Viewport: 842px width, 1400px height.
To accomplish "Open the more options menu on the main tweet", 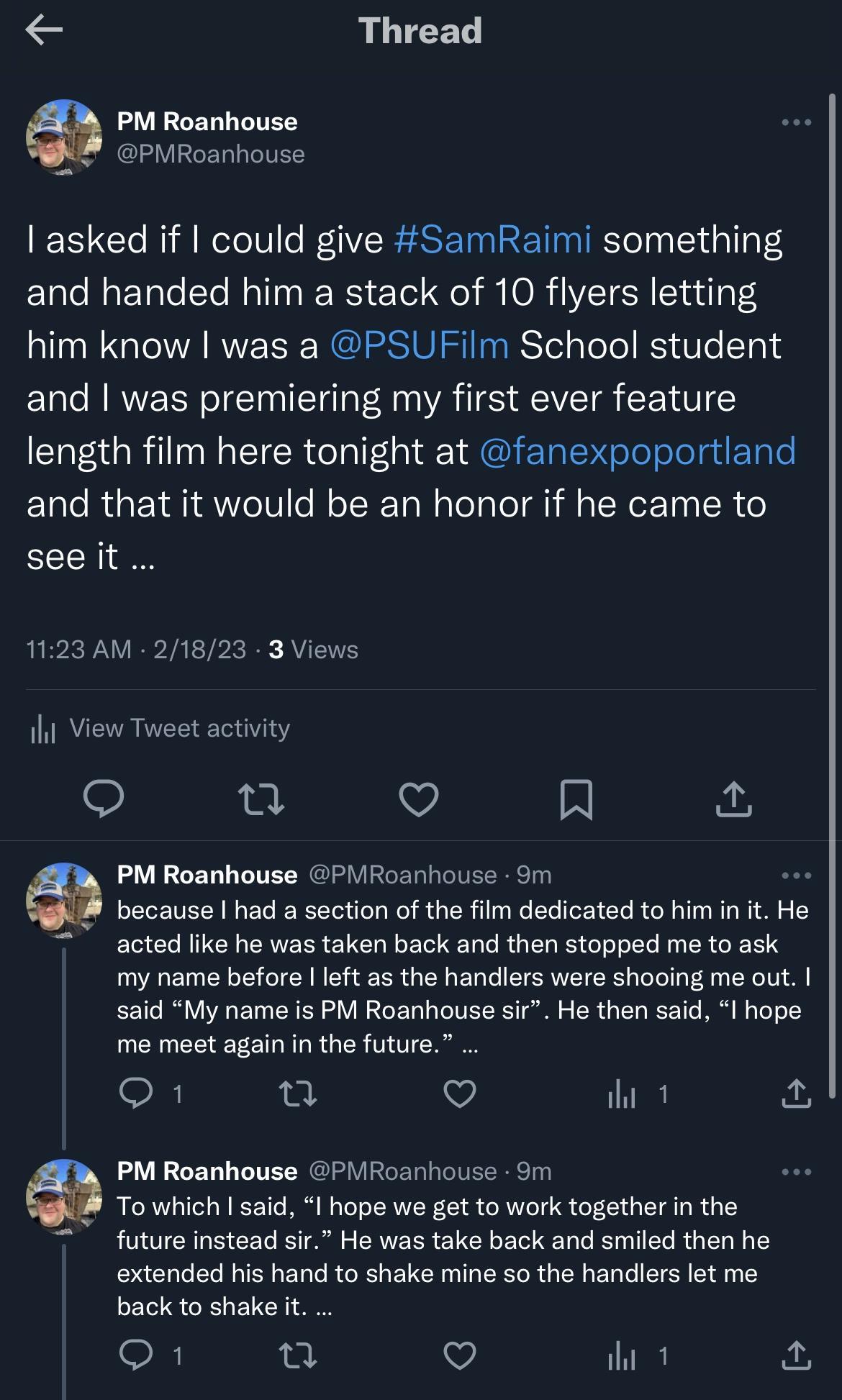I will point(795,121).
